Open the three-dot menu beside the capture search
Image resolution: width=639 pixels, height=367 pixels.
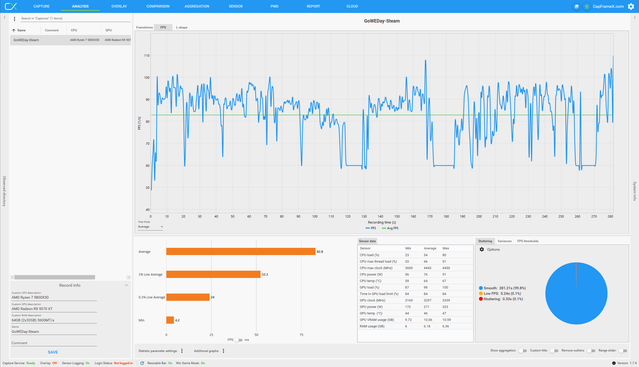[15, 19]
